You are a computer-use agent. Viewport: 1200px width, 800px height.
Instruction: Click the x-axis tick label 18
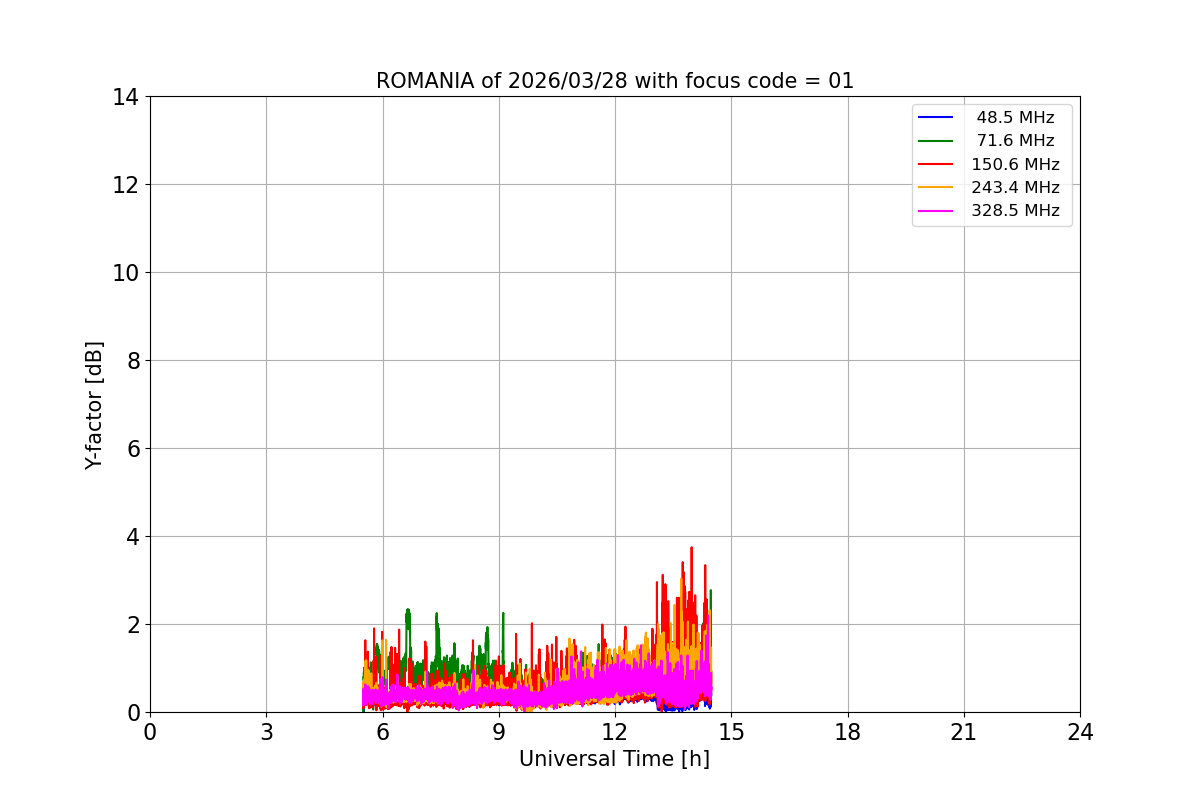coord(848,732)
